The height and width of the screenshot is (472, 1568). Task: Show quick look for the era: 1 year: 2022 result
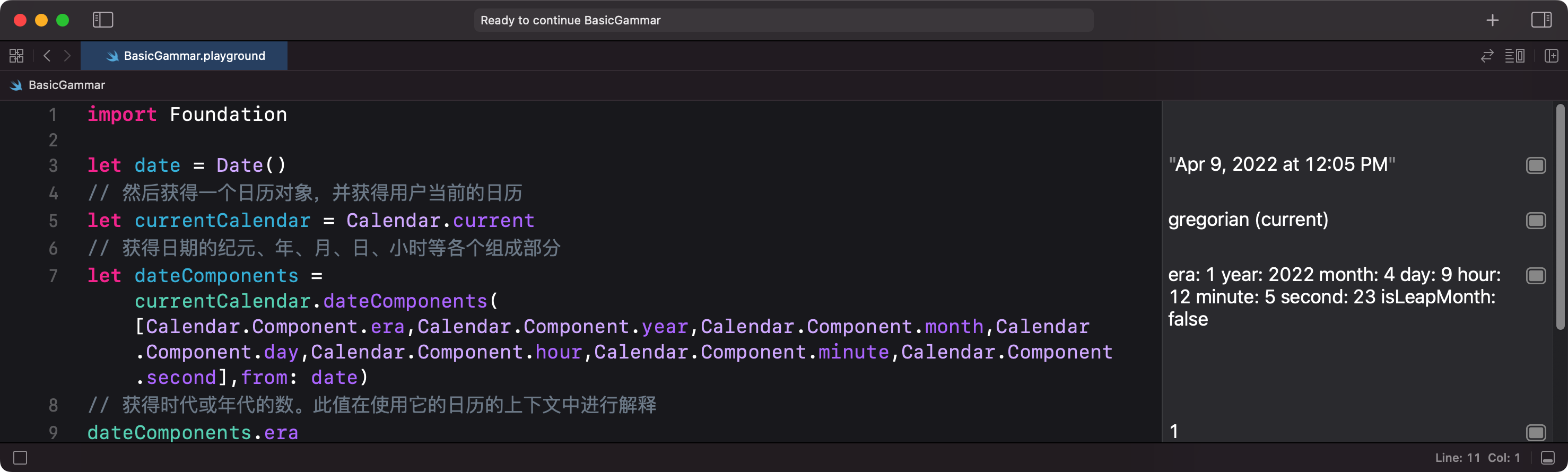(x=1536, y=276)
